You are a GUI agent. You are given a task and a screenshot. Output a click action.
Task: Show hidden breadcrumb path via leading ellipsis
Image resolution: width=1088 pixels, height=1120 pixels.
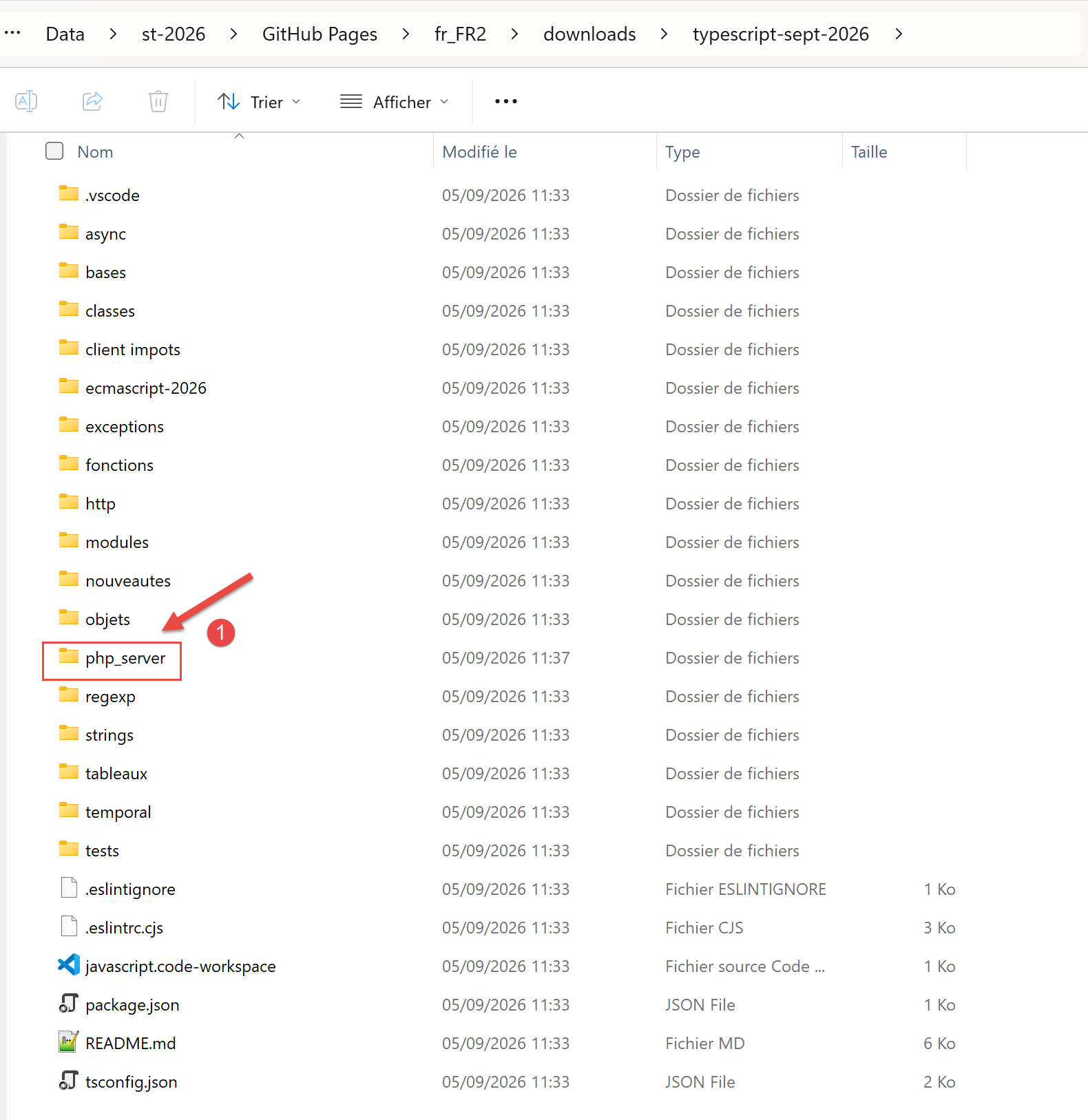tap(13, 32)
